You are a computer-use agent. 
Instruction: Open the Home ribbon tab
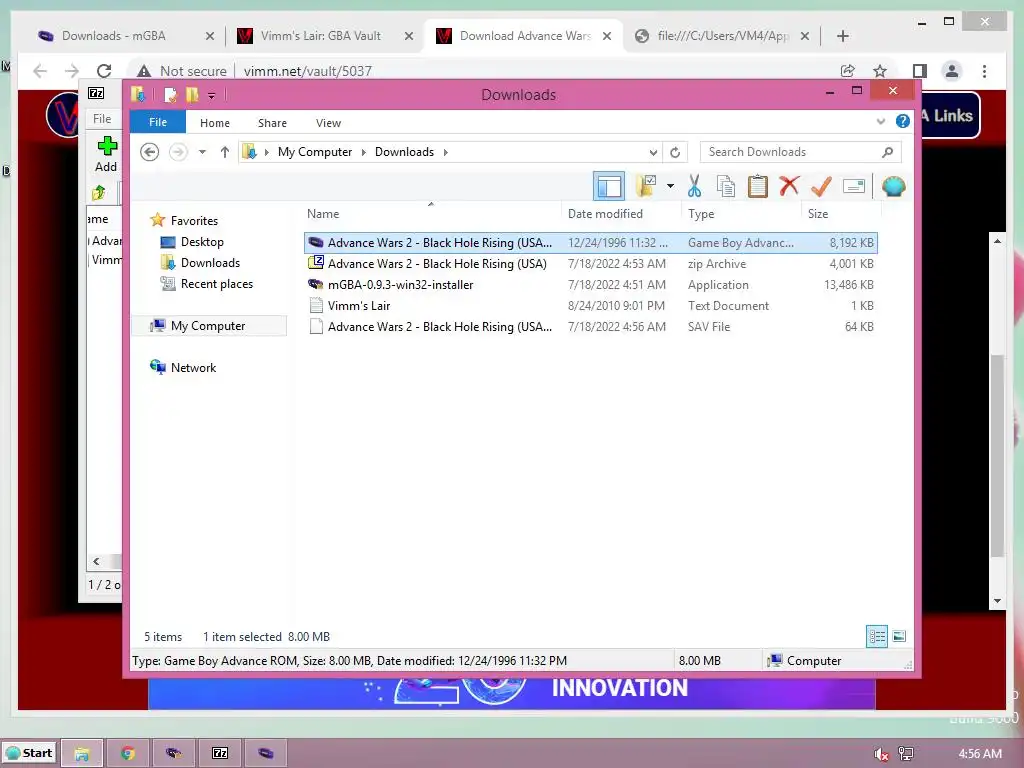(x=215, y=123)
